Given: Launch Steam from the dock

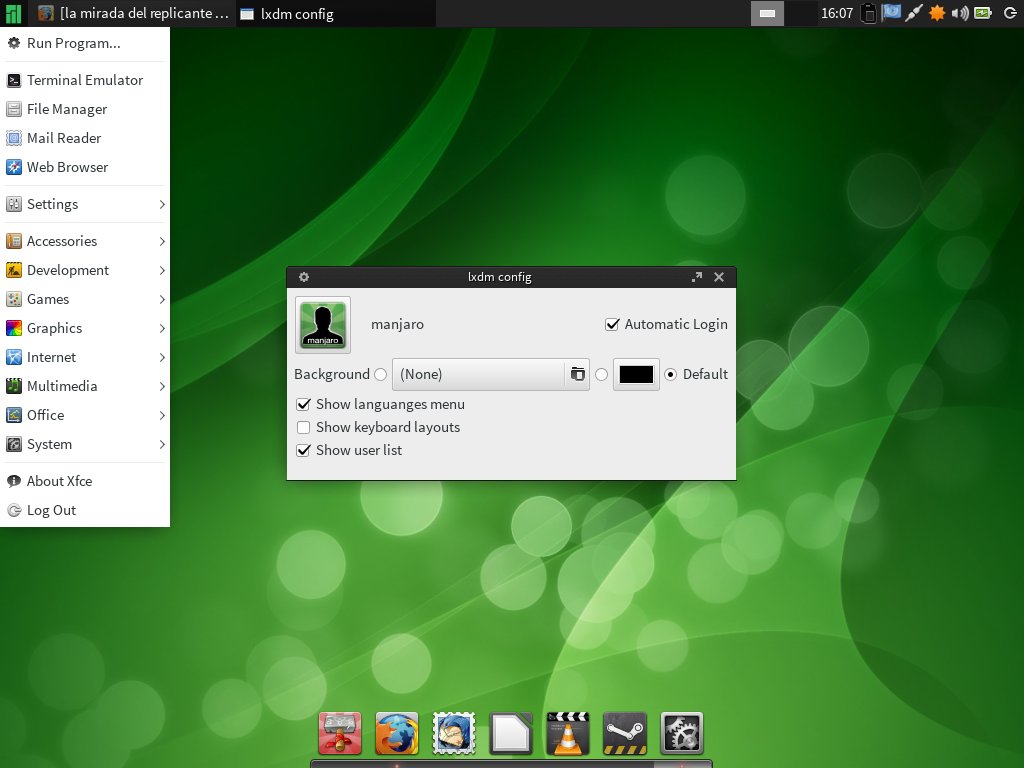Looking at the screenshot, I should pos(625,734).
